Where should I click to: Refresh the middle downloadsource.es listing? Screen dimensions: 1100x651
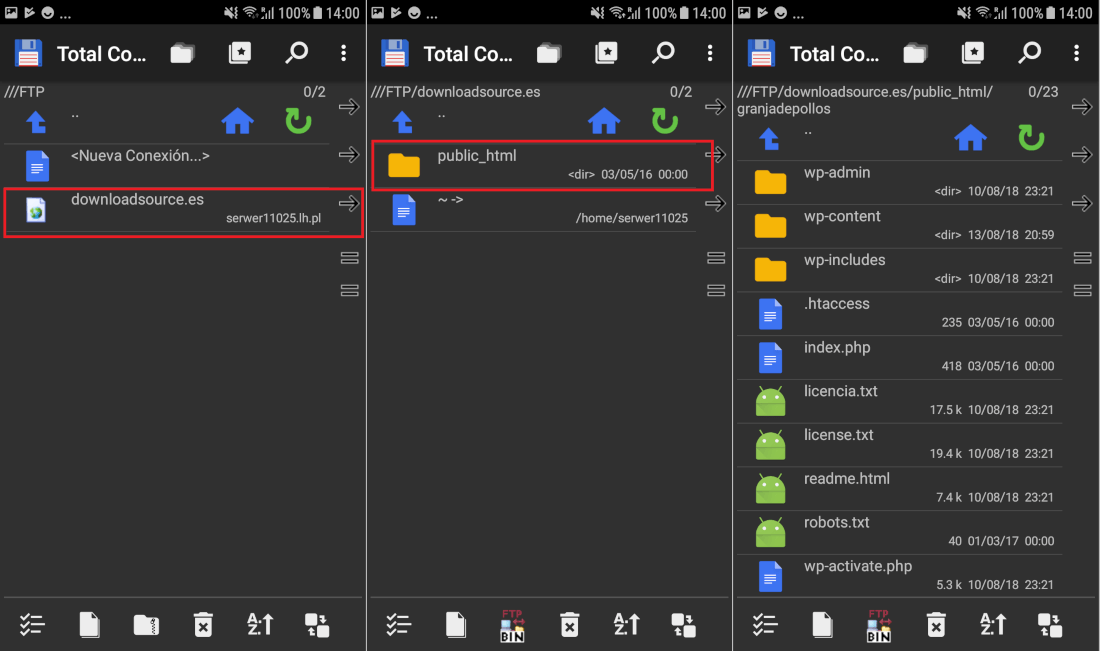[665, 121]
